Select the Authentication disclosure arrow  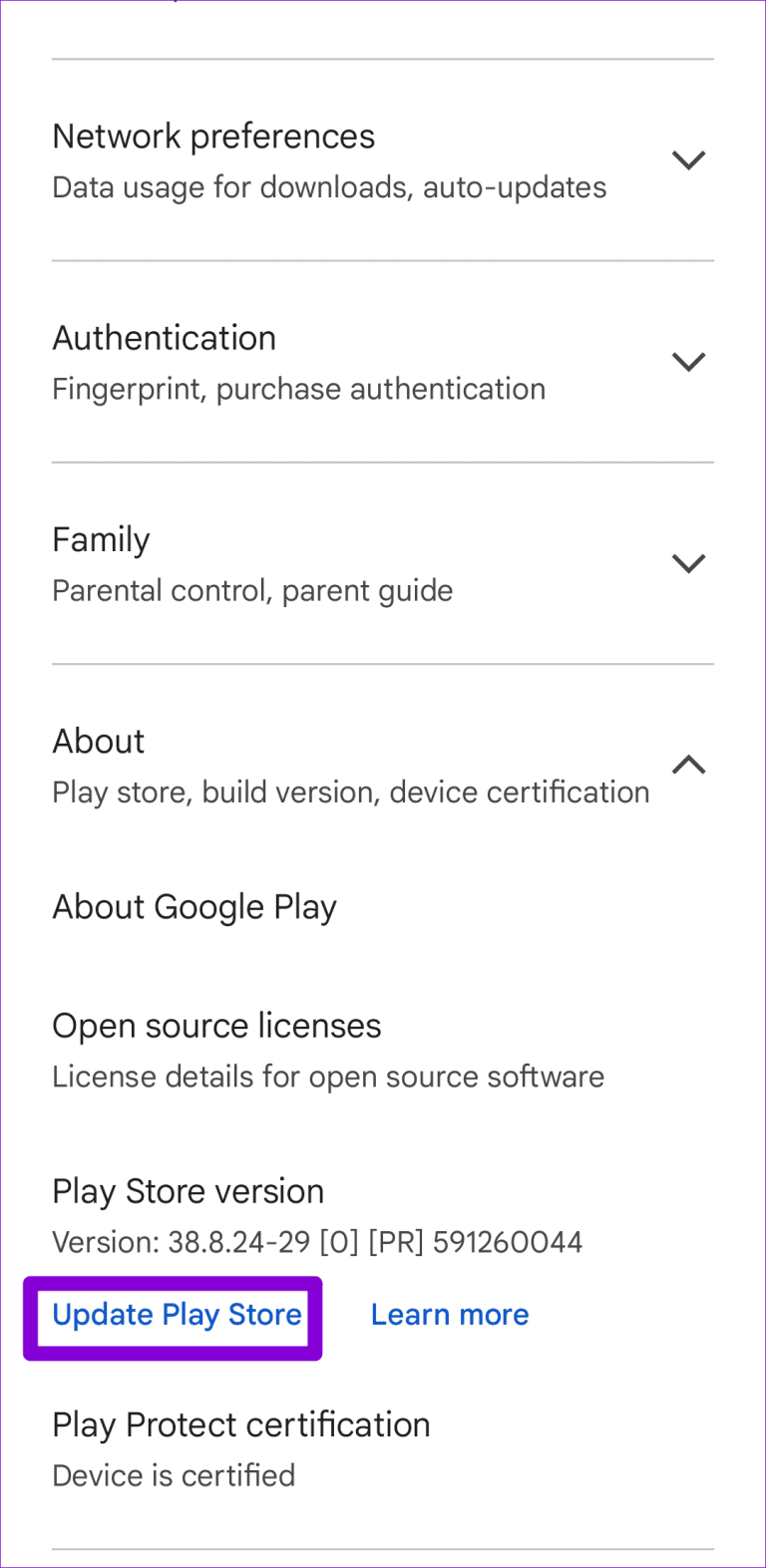coord(688,361)
